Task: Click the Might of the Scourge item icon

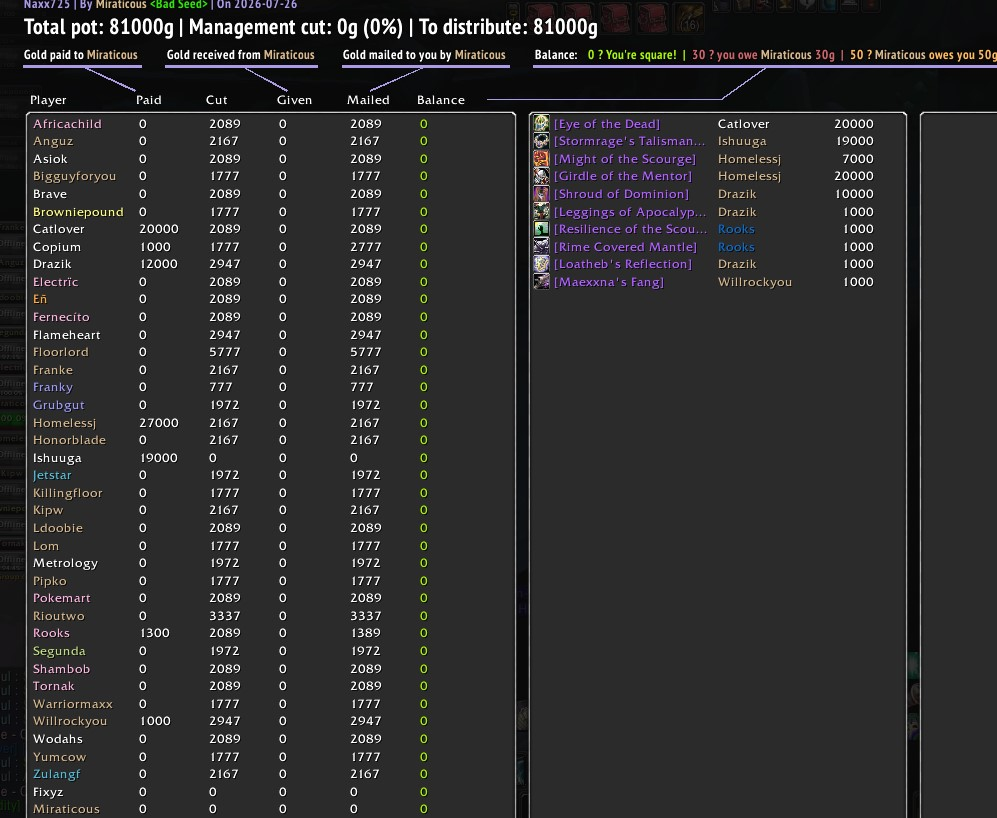Action: click(541, 158)
